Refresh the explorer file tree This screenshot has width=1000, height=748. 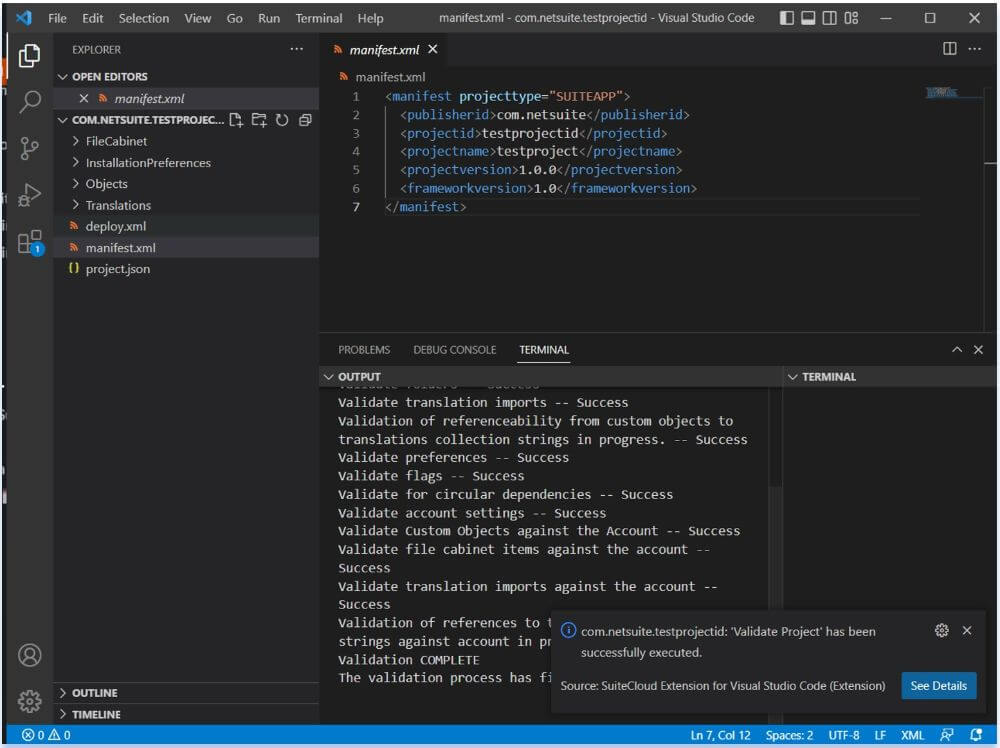[x=282, y=120]
